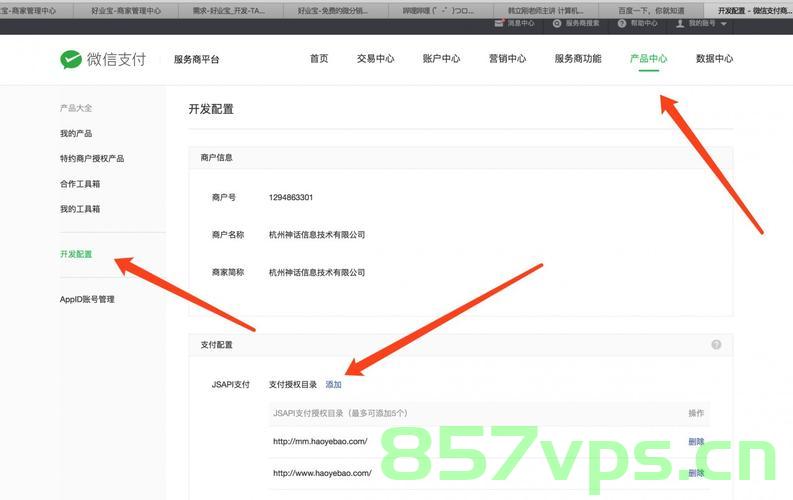Switch to 开发配置 - 微信支付 browser tab

click(748, 10)
